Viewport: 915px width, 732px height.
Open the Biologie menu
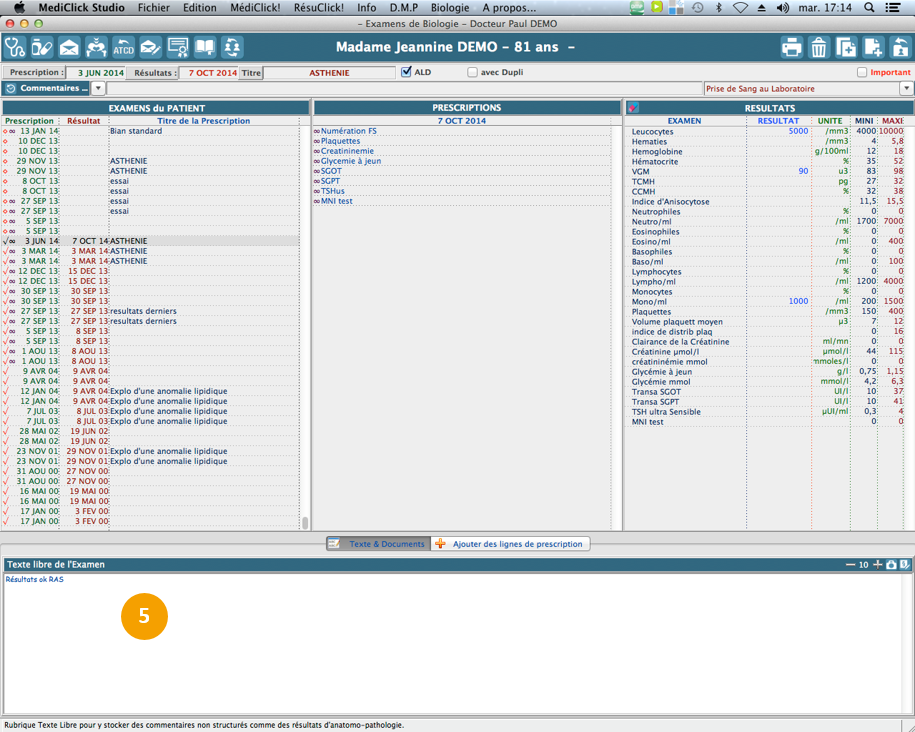[x=449, y=7]
